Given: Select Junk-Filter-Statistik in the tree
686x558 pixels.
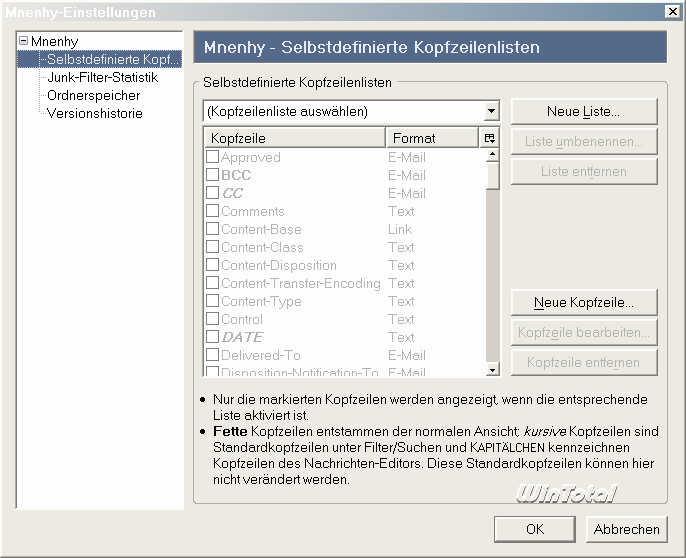Looking at the screenshot, I should pyautogui.click(x=101, y=77).
